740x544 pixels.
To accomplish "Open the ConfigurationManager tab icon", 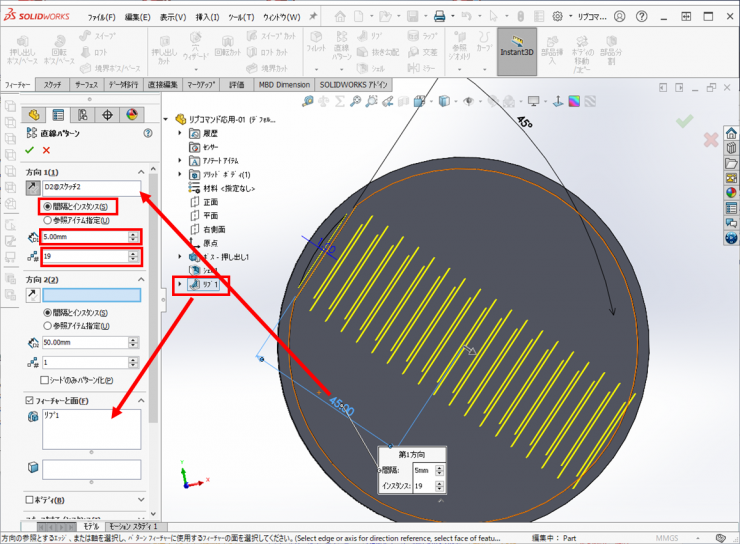I will tap(81, 115).
